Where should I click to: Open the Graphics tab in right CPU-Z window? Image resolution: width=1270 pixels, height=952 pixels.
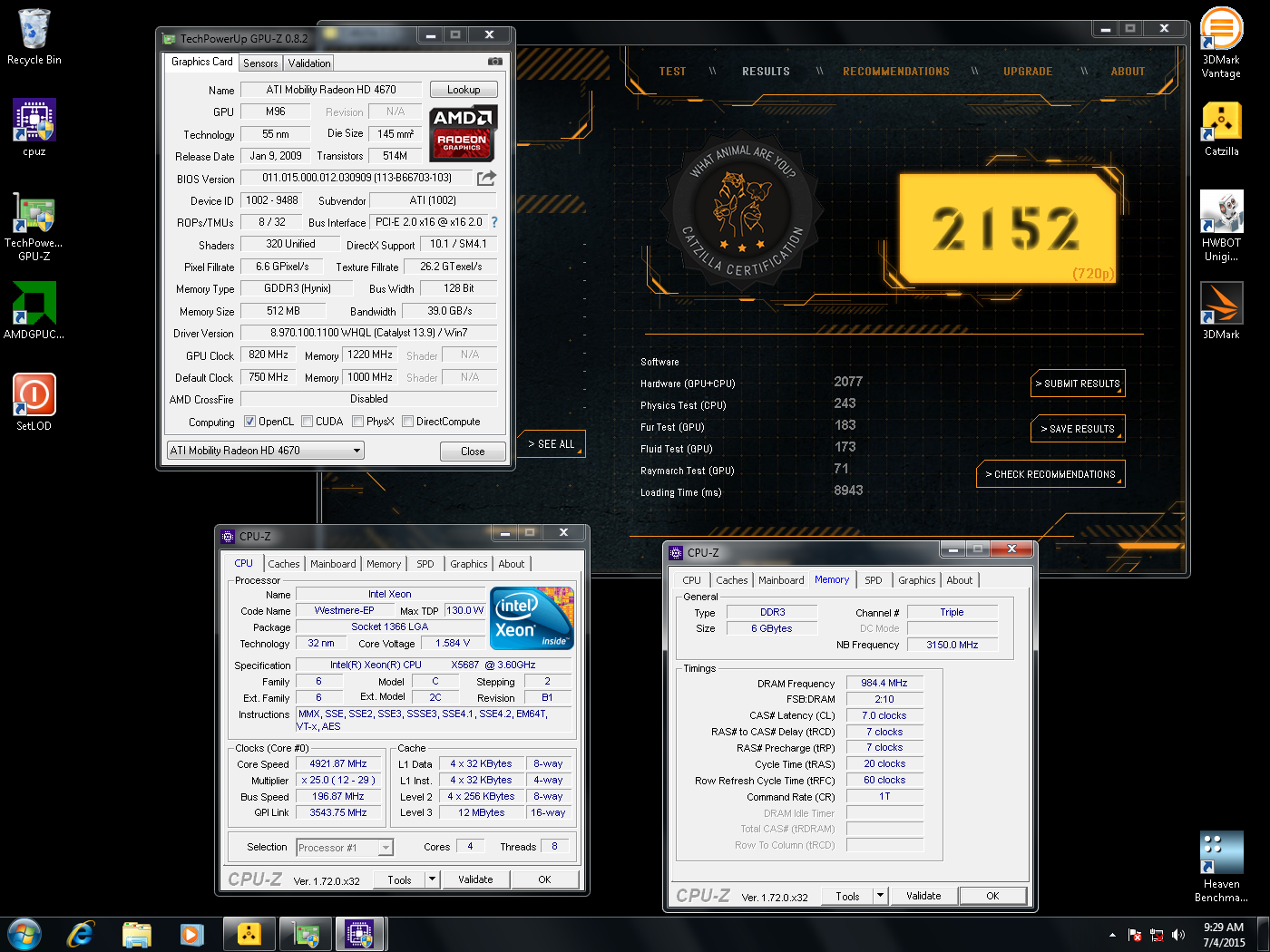click(917, 580)
